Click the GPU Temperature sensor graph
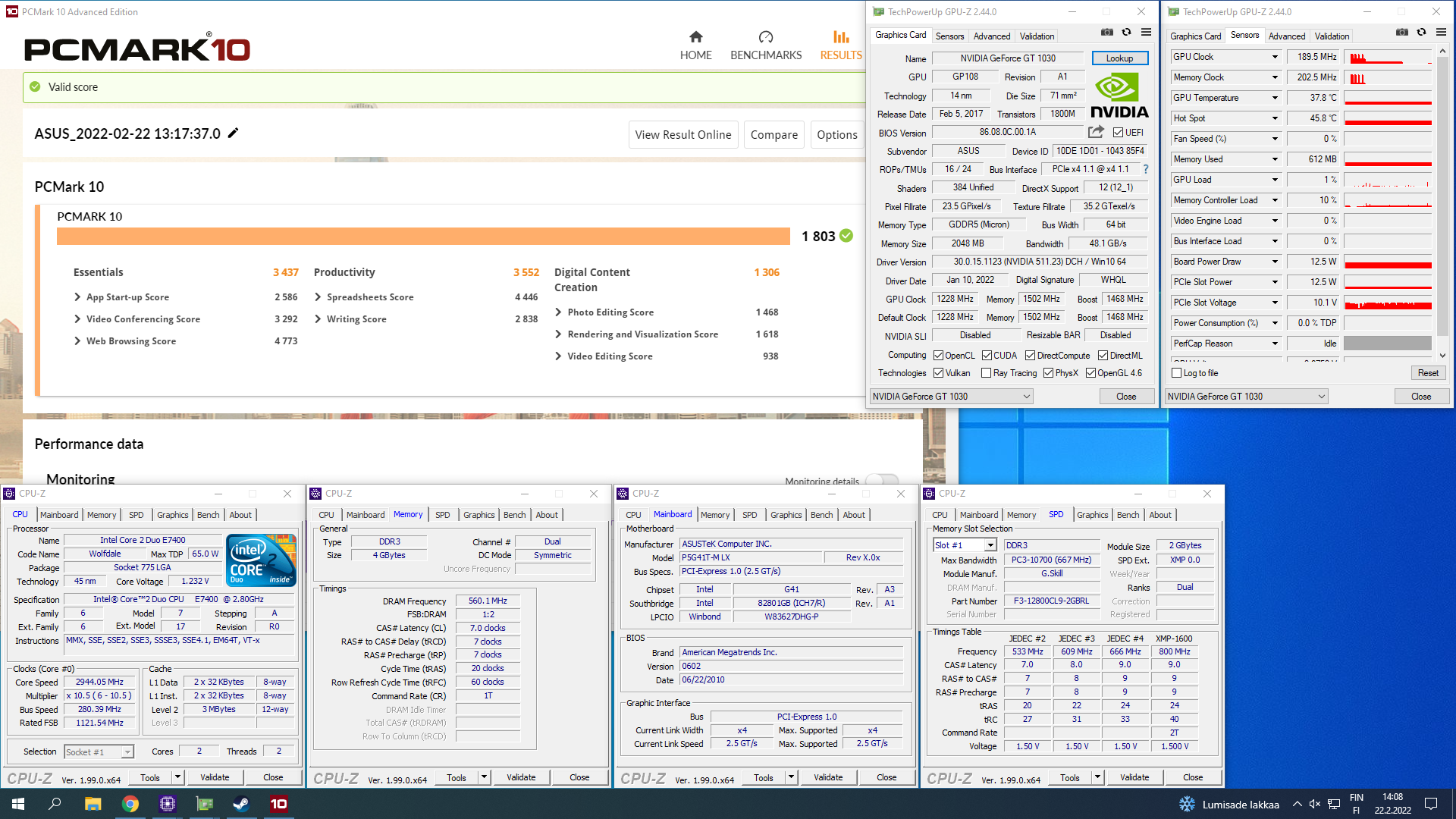 pyautogui.click(x=1388, y=98)
